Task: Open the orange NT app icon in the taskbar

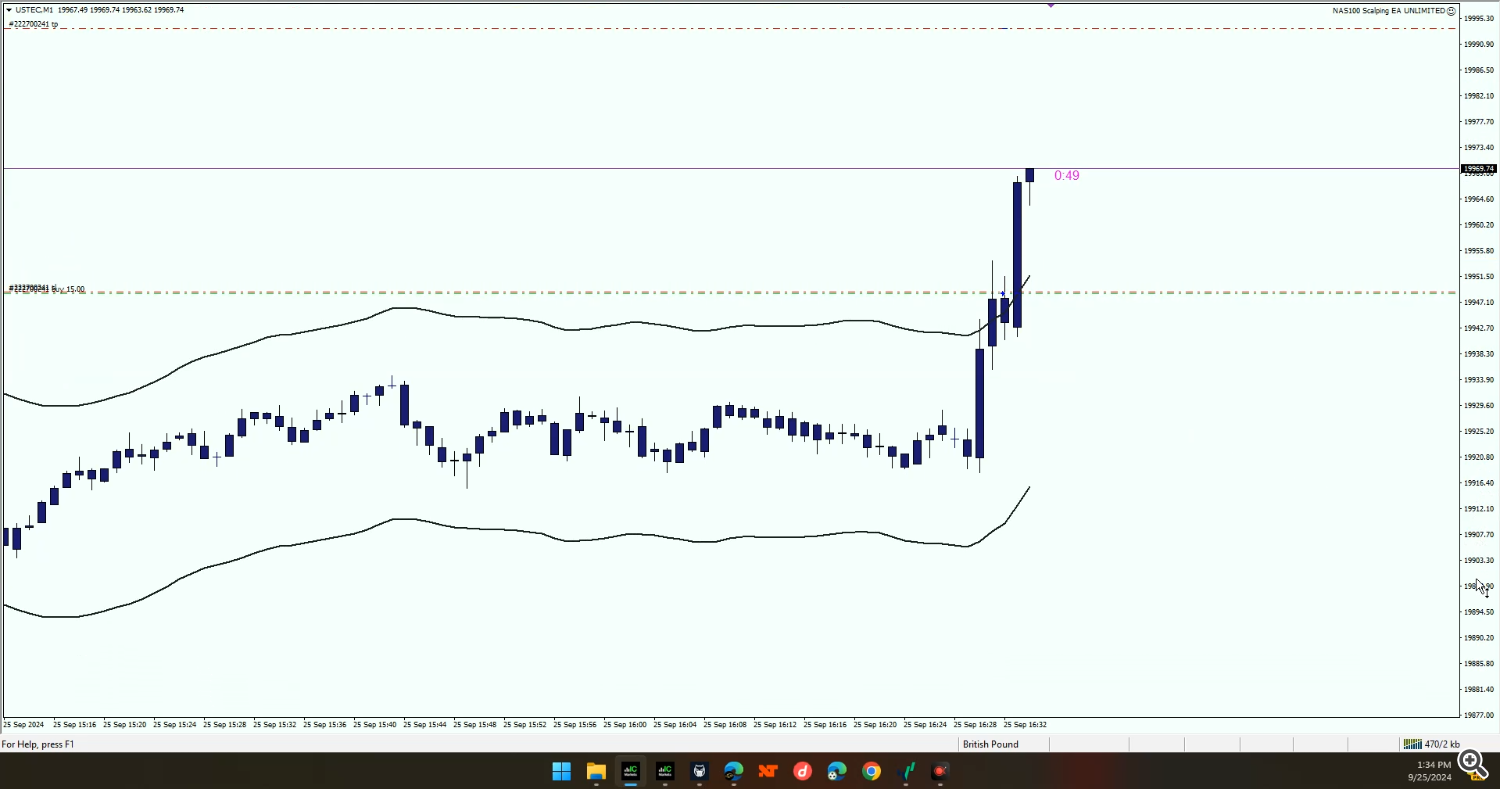Action: pyautogui.click(x=768, y=771)
